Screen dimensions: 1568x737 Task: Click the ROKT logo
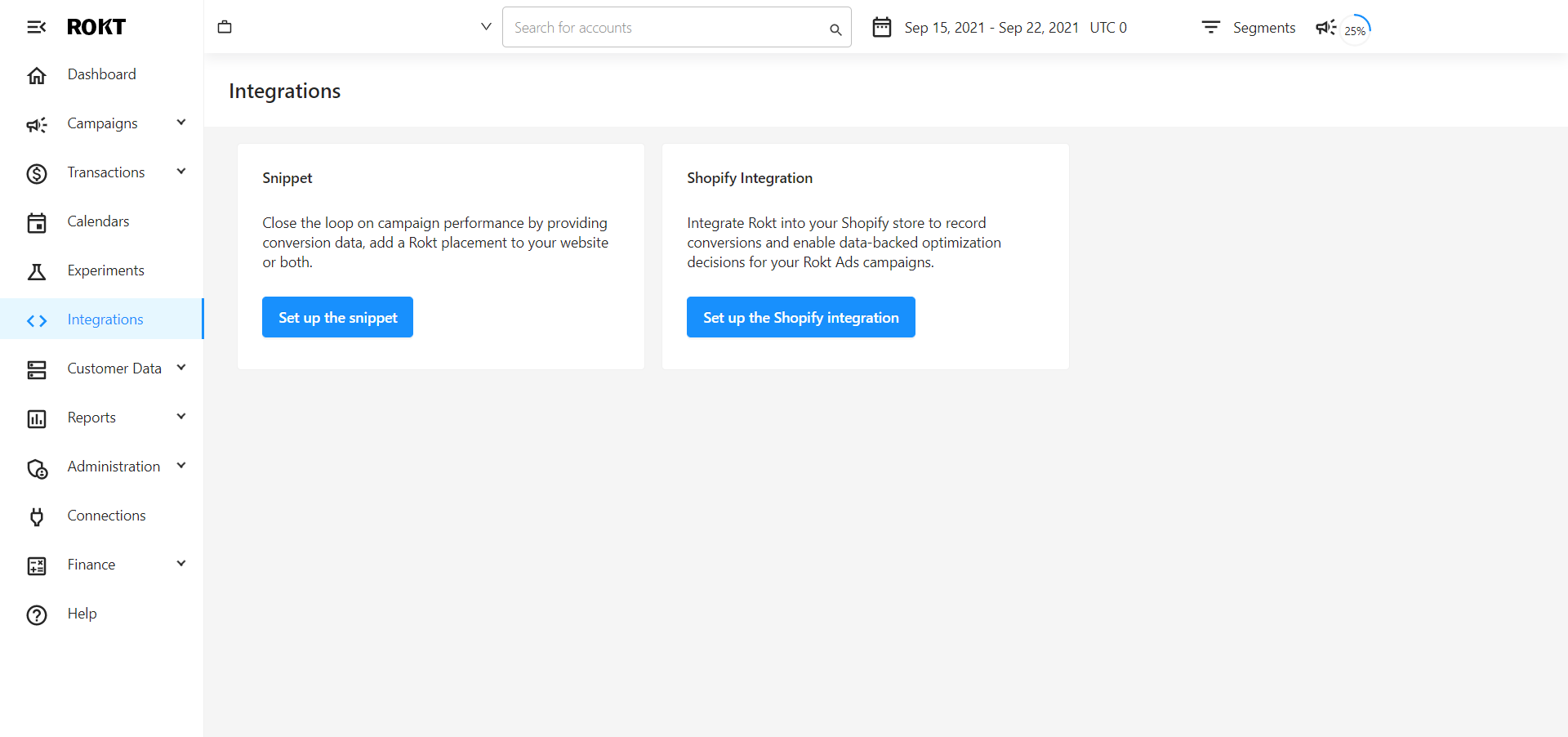click(96, 27)
